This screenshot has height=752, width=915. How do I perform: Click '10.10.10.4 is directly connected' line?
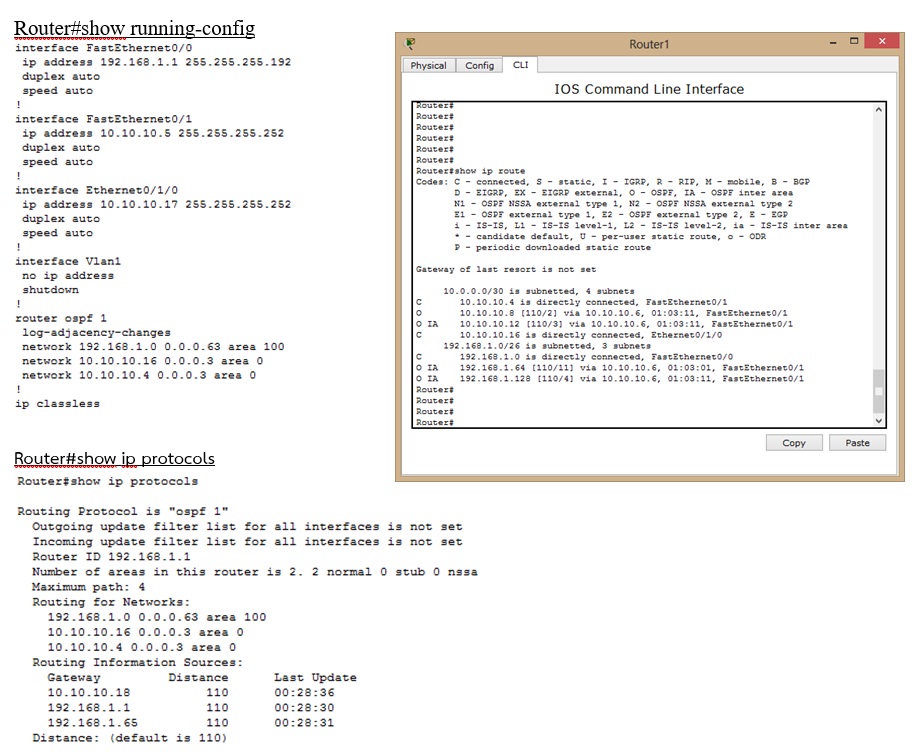click(571, 302)
